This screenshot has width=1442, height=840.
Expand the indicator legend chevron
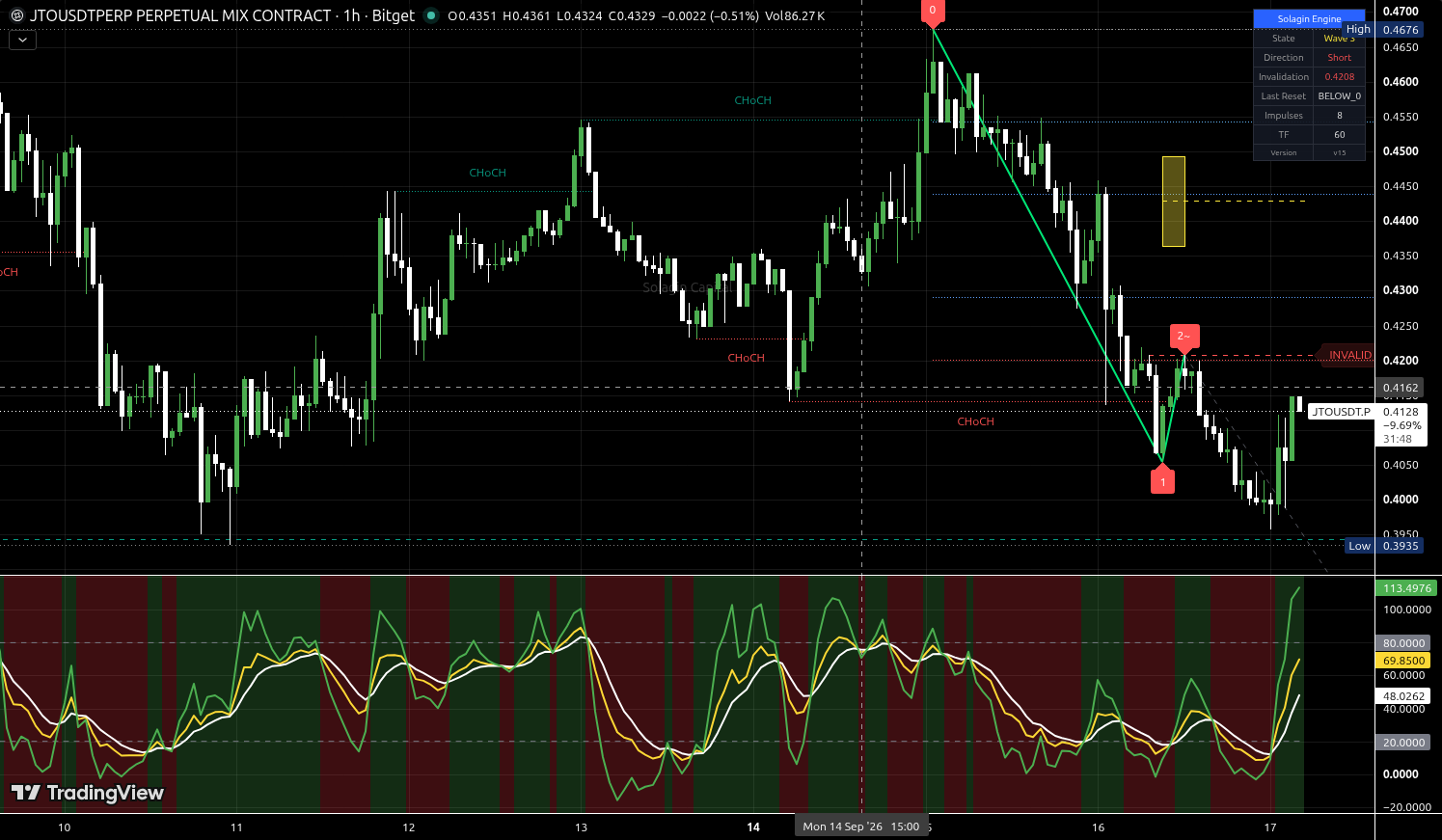22,41
